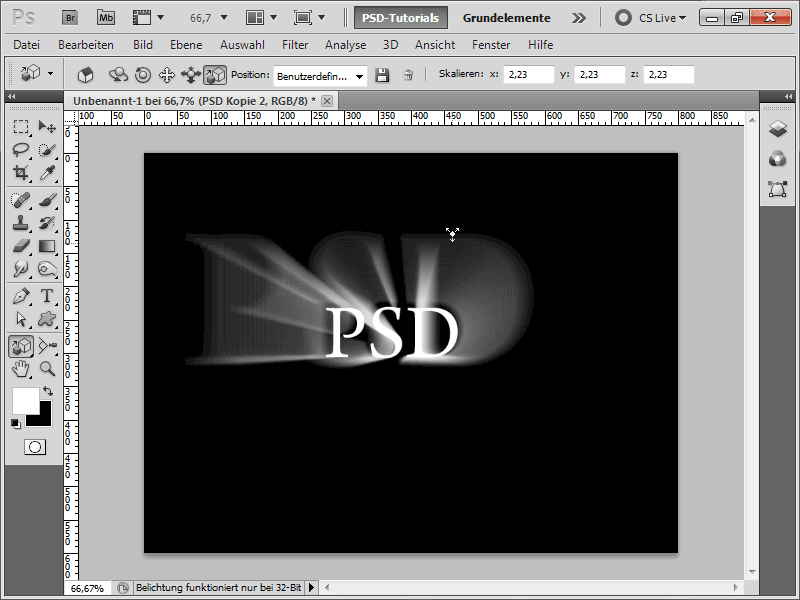The width and height of the screenshot is (800, 600).
Task: Choose the 3D Scale option
Action: (x=215, y=75)
